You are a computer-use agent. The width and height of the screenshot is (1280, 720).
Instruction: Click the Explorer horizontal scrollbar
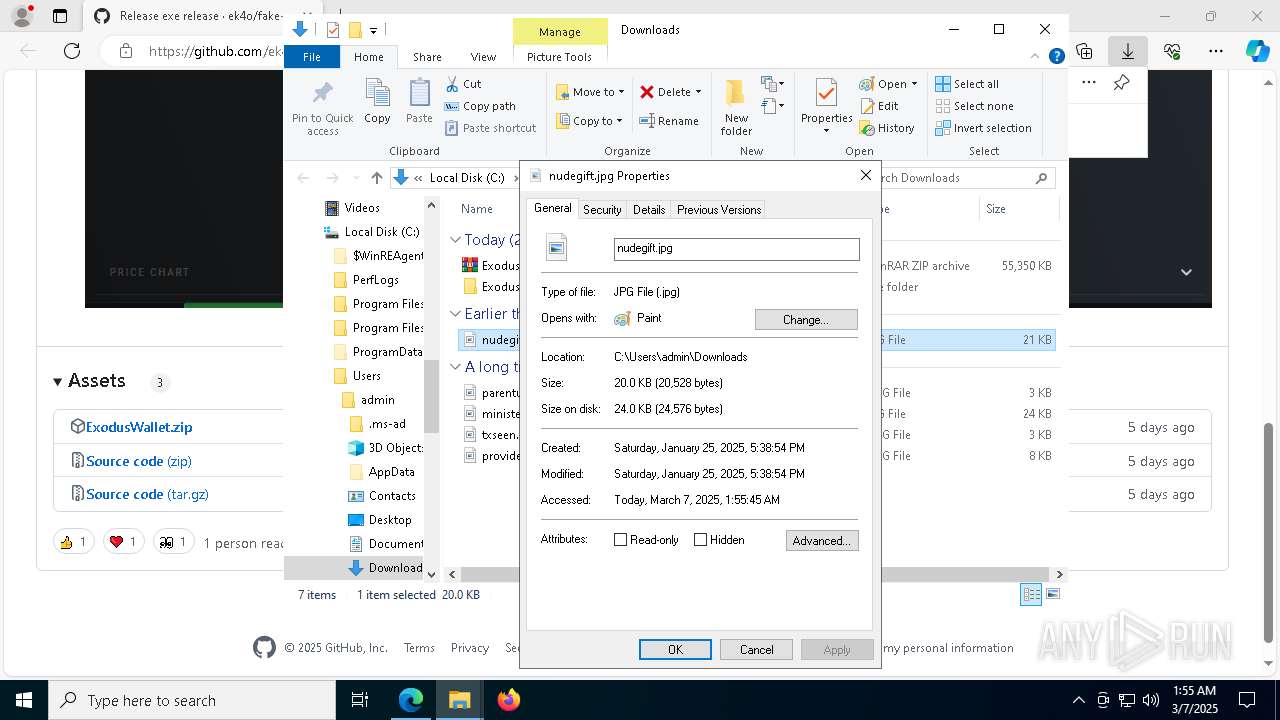[755, 575]
